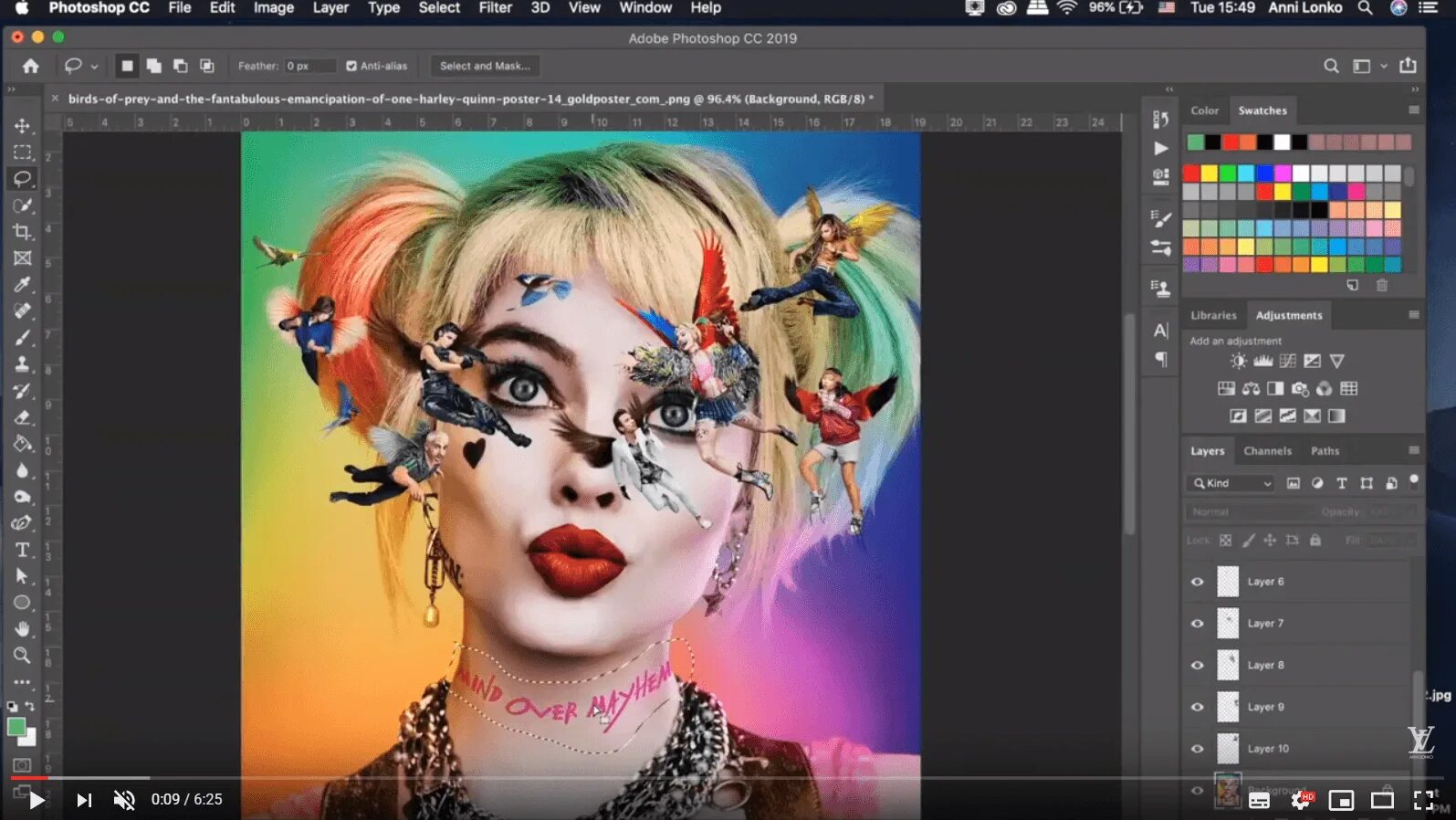Select the Spot Healing Brush tool
The width and height of the screenshot is (1456, 820).
pos(23,311)
